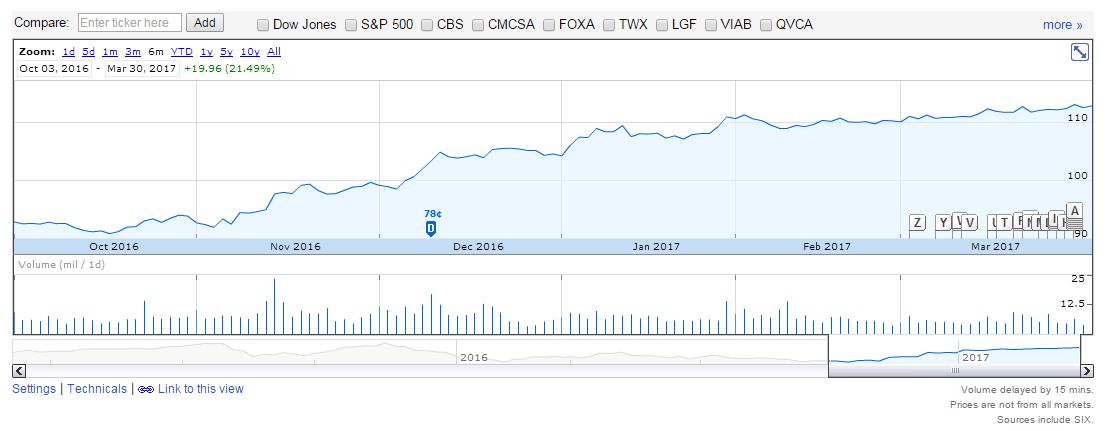The height and width of the screenshot is (431, 1106).
Task: Grab the timeline range slider handle
Action: pyautogui.click(x=955, y=371)
